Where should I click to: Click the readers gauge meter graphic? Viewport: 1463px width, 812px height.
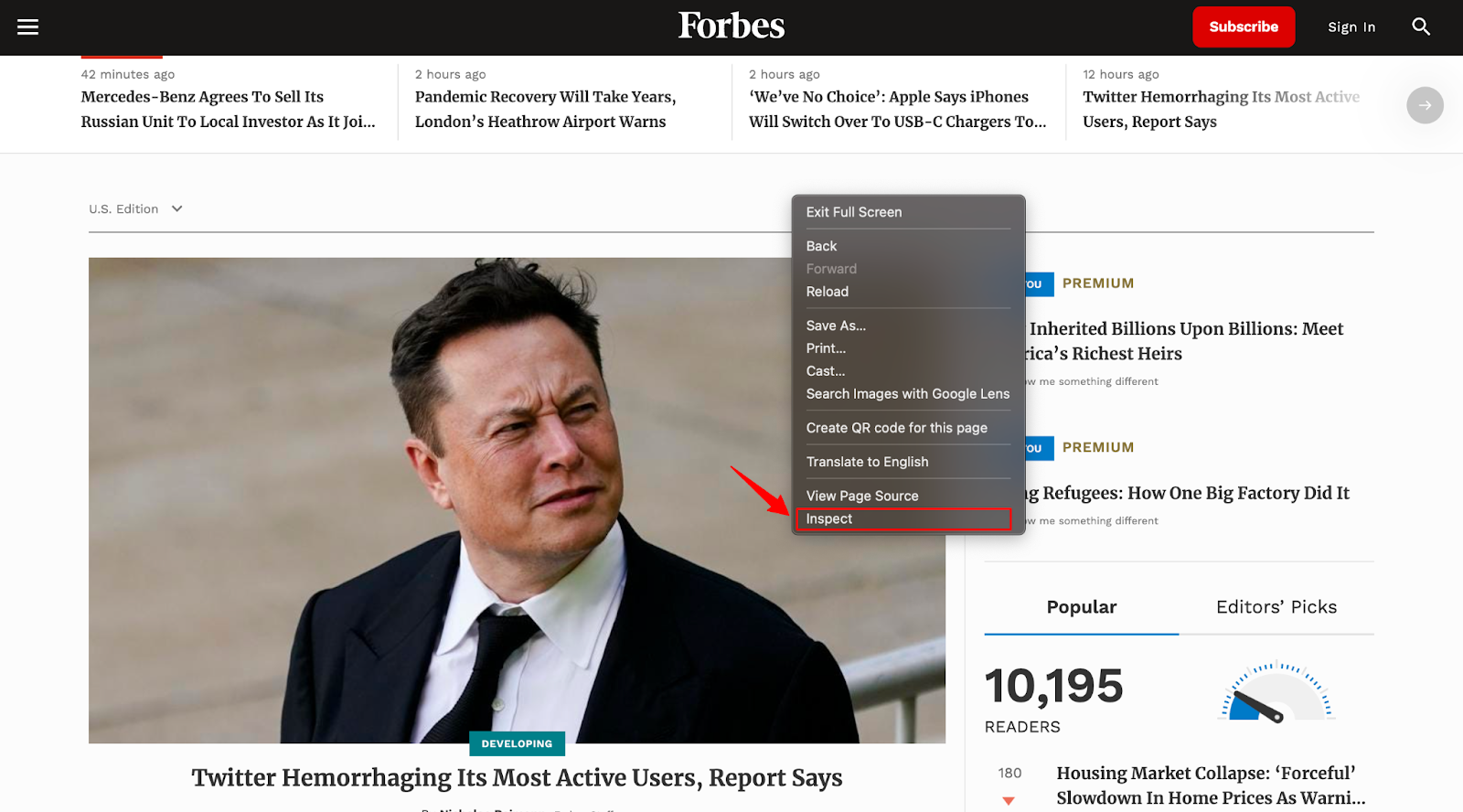pyautogui.click(x=1277, y=691)
